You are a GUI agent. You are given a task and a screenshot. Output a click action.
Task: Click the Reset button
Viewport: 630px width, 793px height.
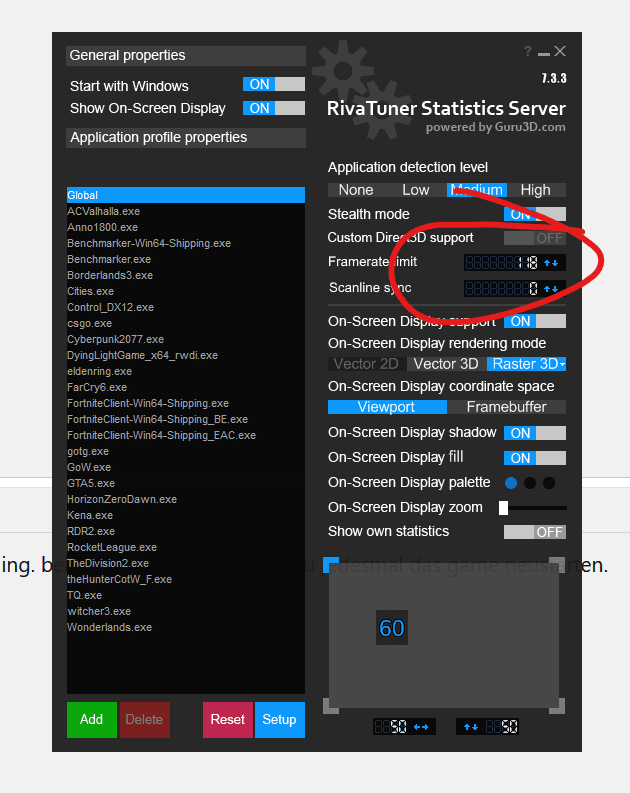tap(228, 720)
